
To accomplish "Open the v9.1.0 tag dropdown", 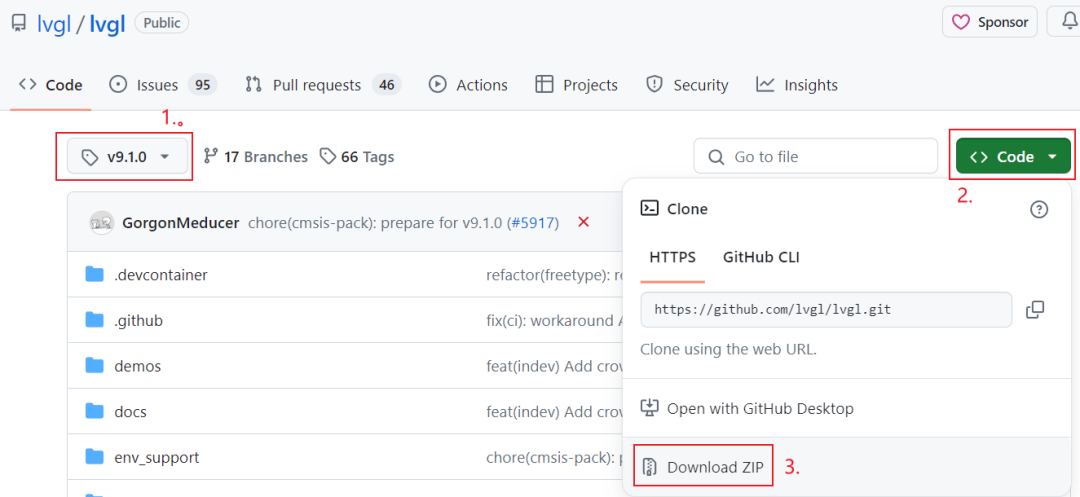I will [x=127, y=157].
